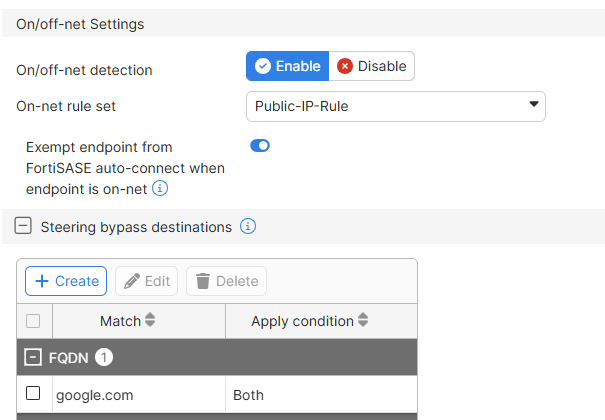
Task: Enable On/off-net detection
Action: click(x=288, y=66)
